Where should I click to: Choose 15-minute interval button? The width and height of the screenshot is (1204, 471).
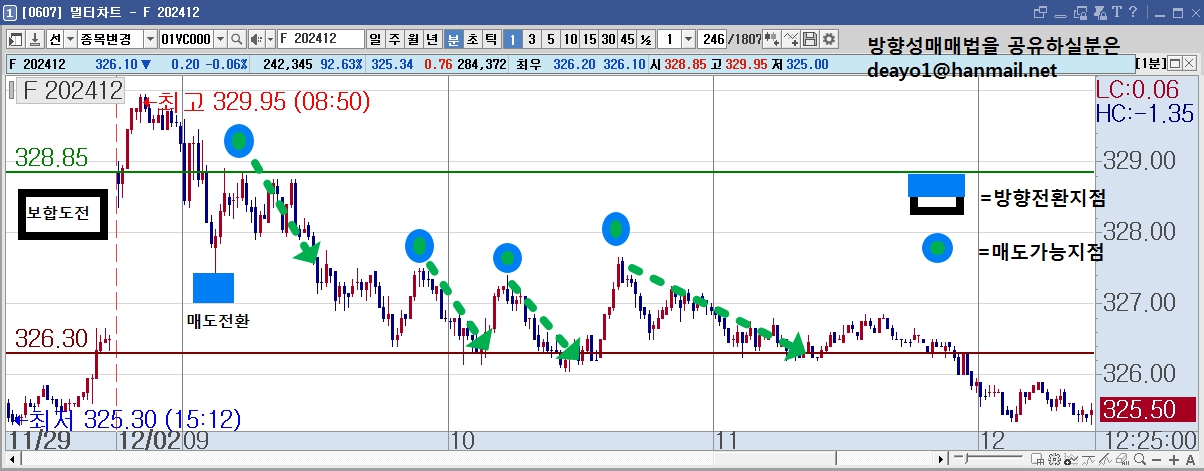pyautogui.click(x=589, y=39)
